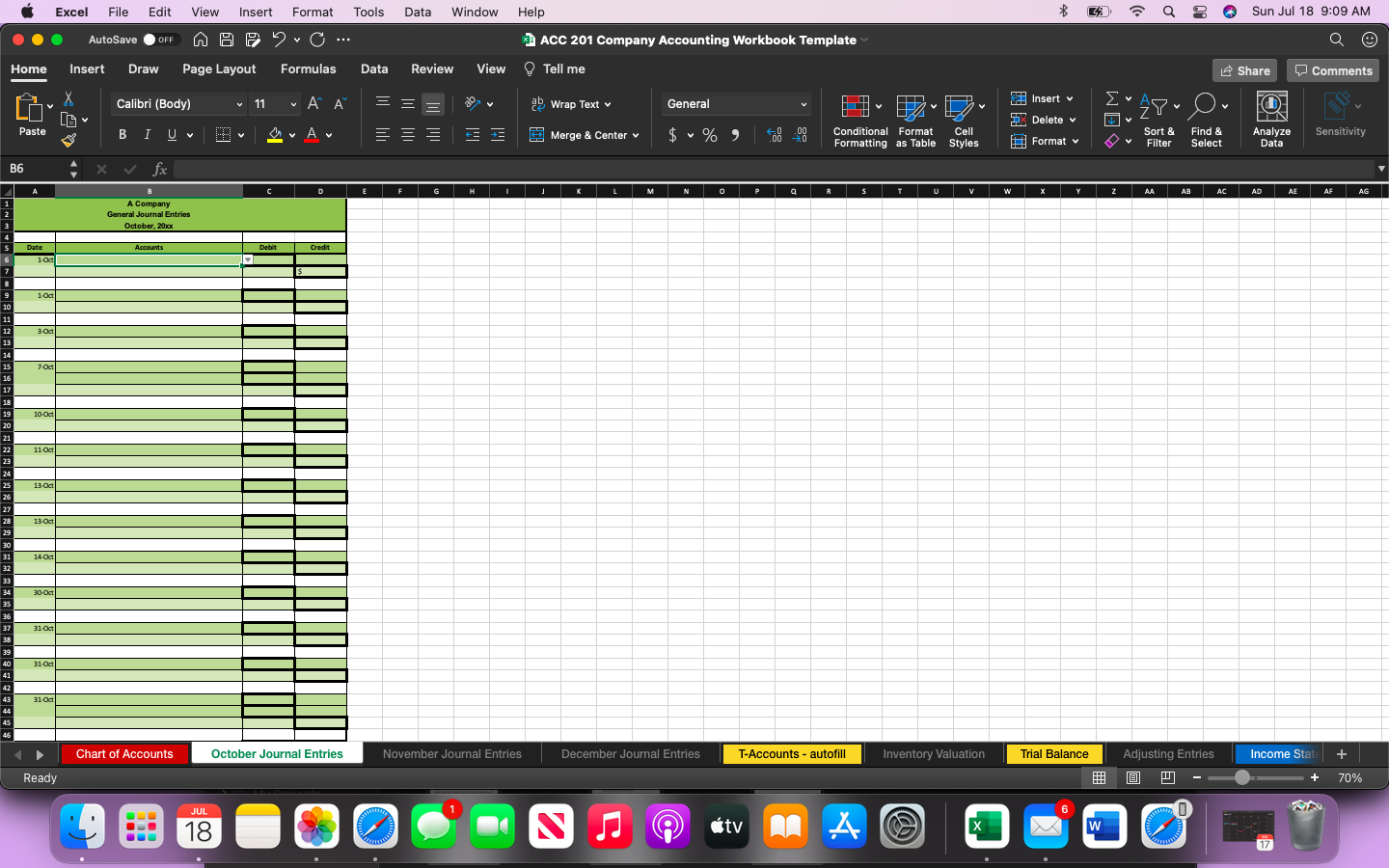Image resolution: width=1389 pixels, height=868 pixels.
Task: Click the Percent Style icon
Action: pyautogui.click(x=710, y=135)
